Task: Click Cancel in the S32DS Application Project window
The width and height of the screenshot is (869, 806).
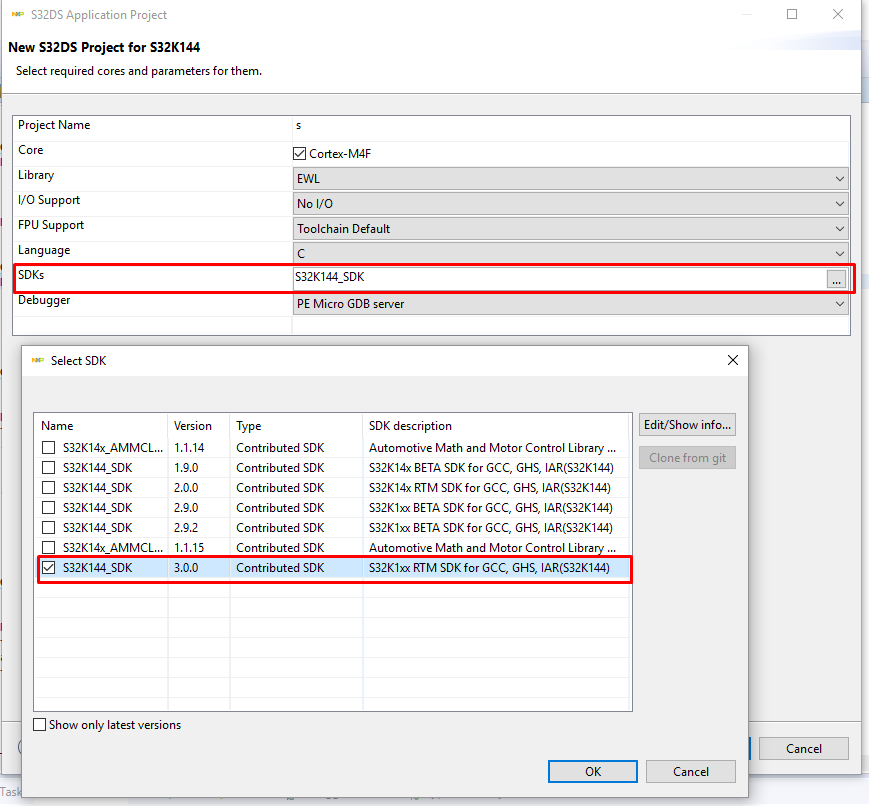Action: click(804, 748)
